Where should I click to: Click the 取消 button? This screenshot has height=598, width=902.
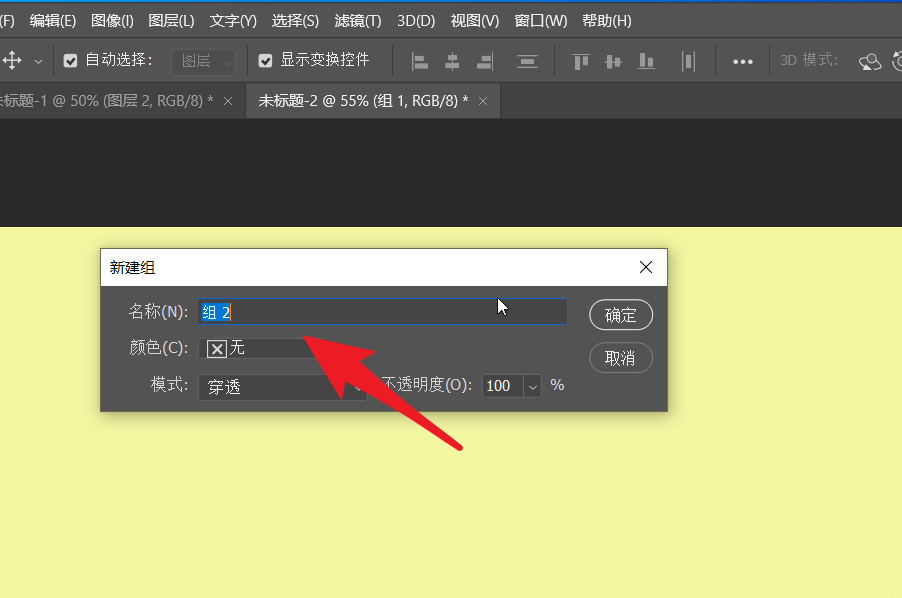tap(620, 358)
